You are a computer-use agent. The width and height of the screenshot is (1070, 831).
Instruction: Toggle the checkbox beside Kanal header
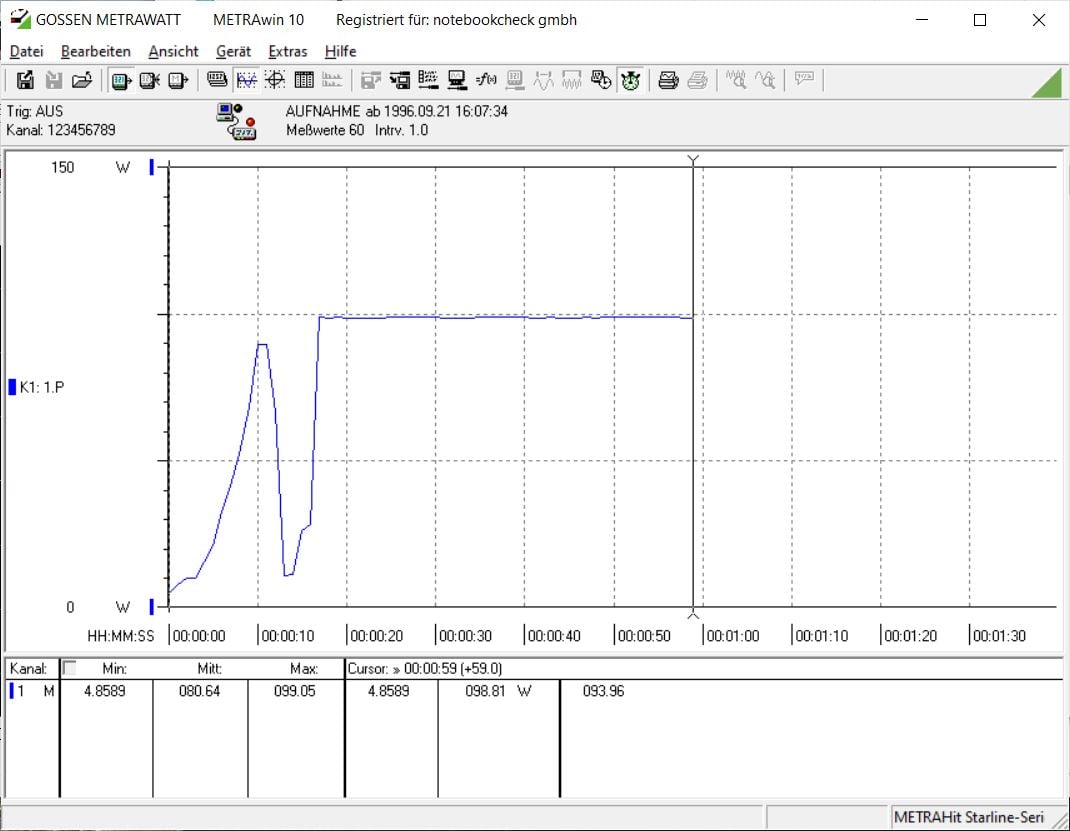(69, 668)
